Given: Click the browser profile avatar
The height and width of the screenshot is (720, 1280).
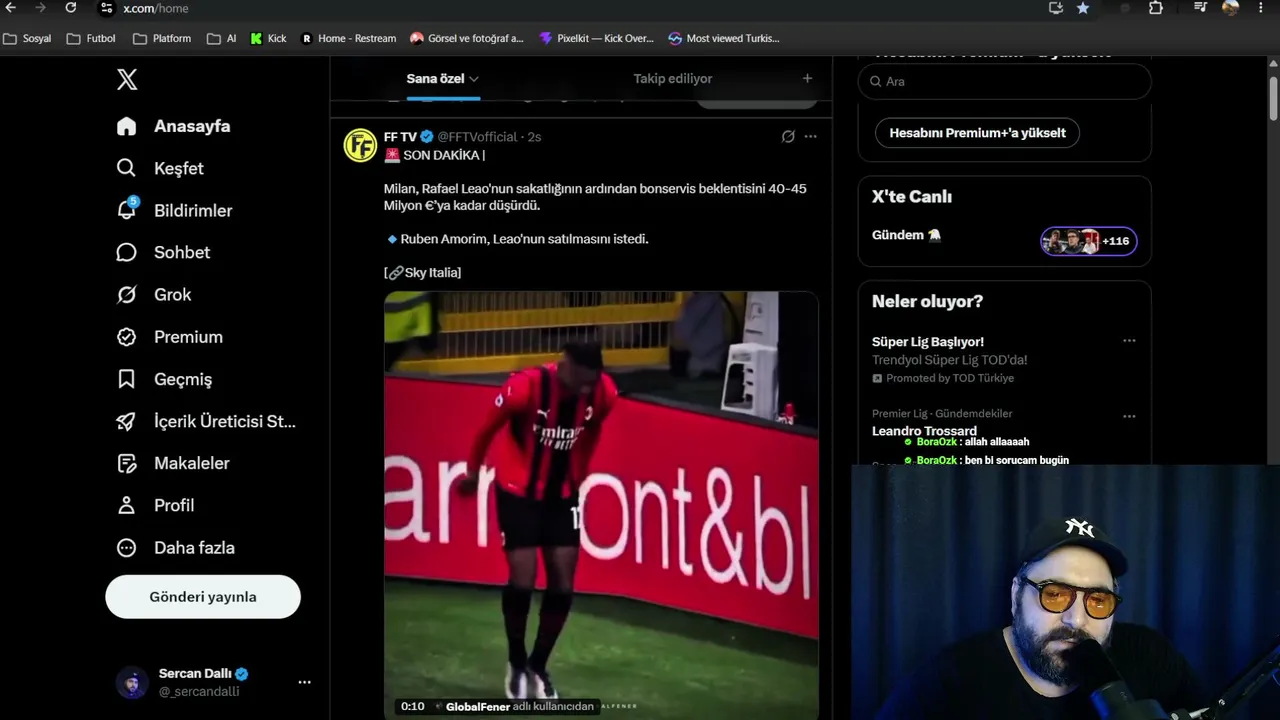Looking at the screenshot, I should (1231, 8).
